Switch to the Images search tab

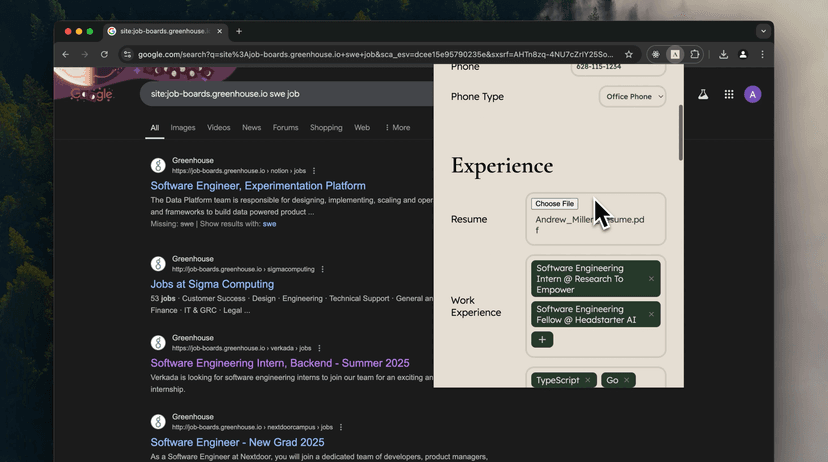[183, 128]
